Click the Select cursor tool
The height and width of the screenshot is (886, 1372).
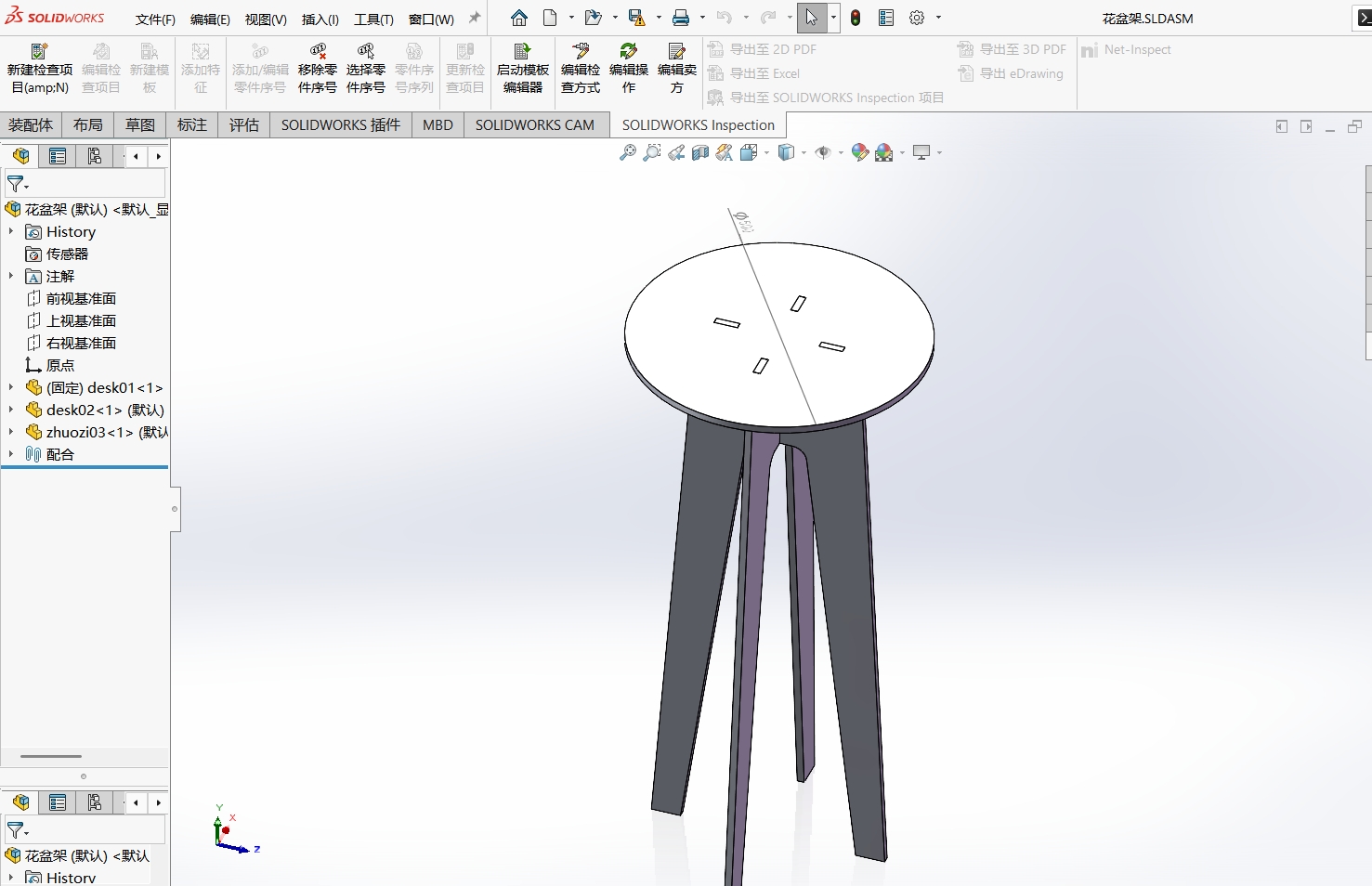(x=812, y=18)
